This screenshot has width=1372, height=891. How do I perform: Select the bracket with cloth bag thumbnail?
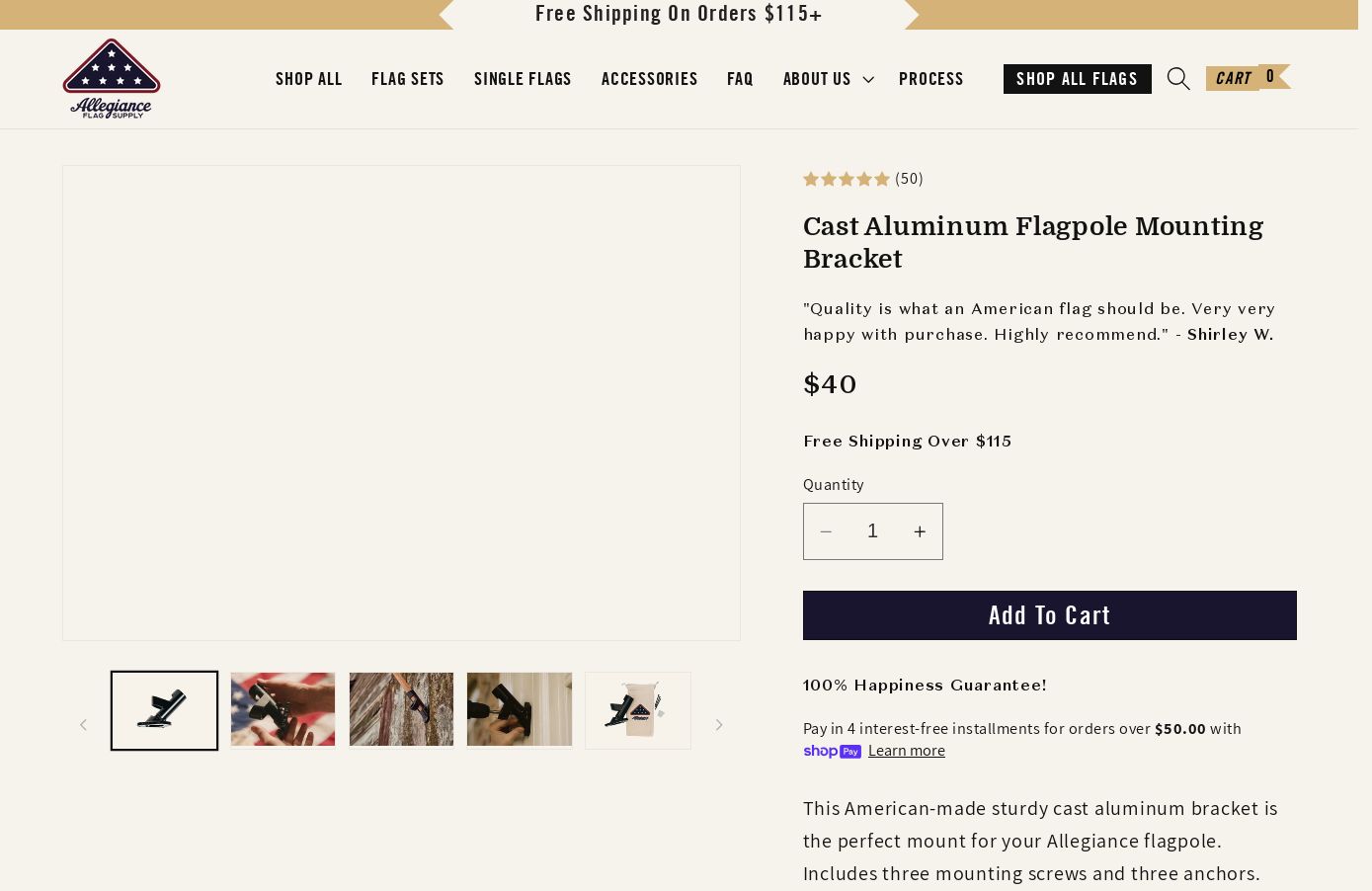pyautogui.click(x=638, y=709)
